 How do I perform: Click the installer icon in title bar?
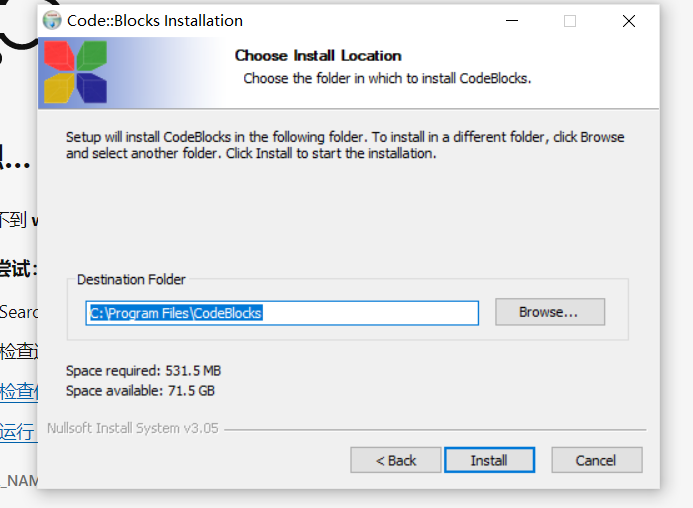[x=52, y=20]
